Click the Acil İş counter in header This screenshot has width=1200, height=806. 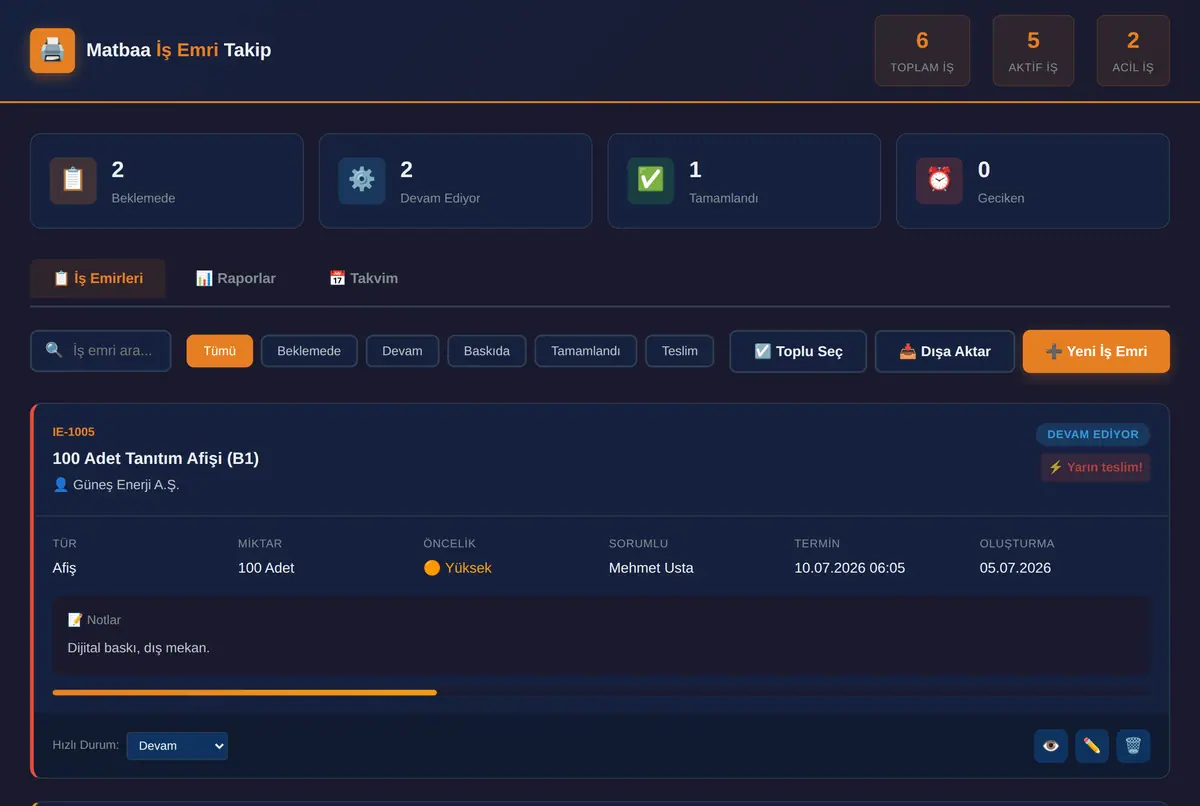pyautogui.click(x=1133, y=50)
